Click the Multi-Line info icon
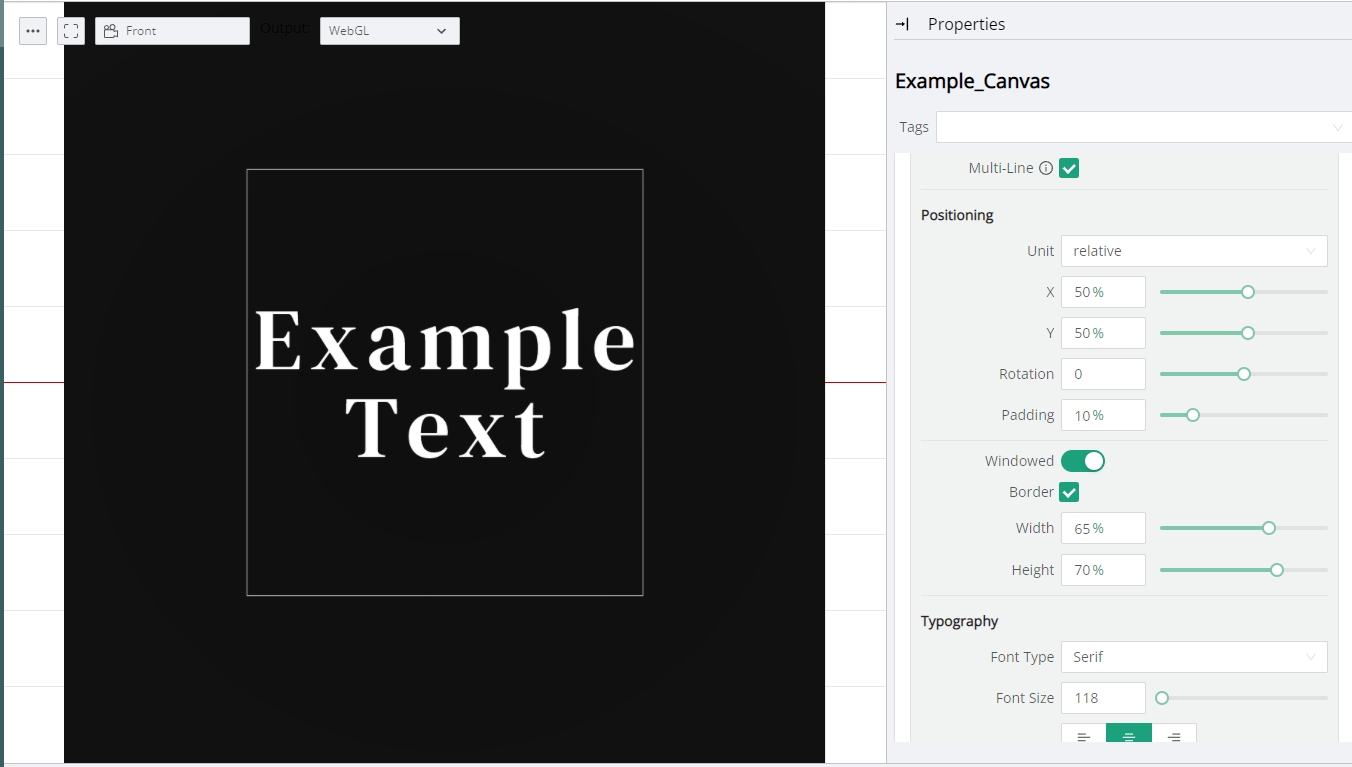Screen dimensions: 1352x767 click(x=1046, y=168)
